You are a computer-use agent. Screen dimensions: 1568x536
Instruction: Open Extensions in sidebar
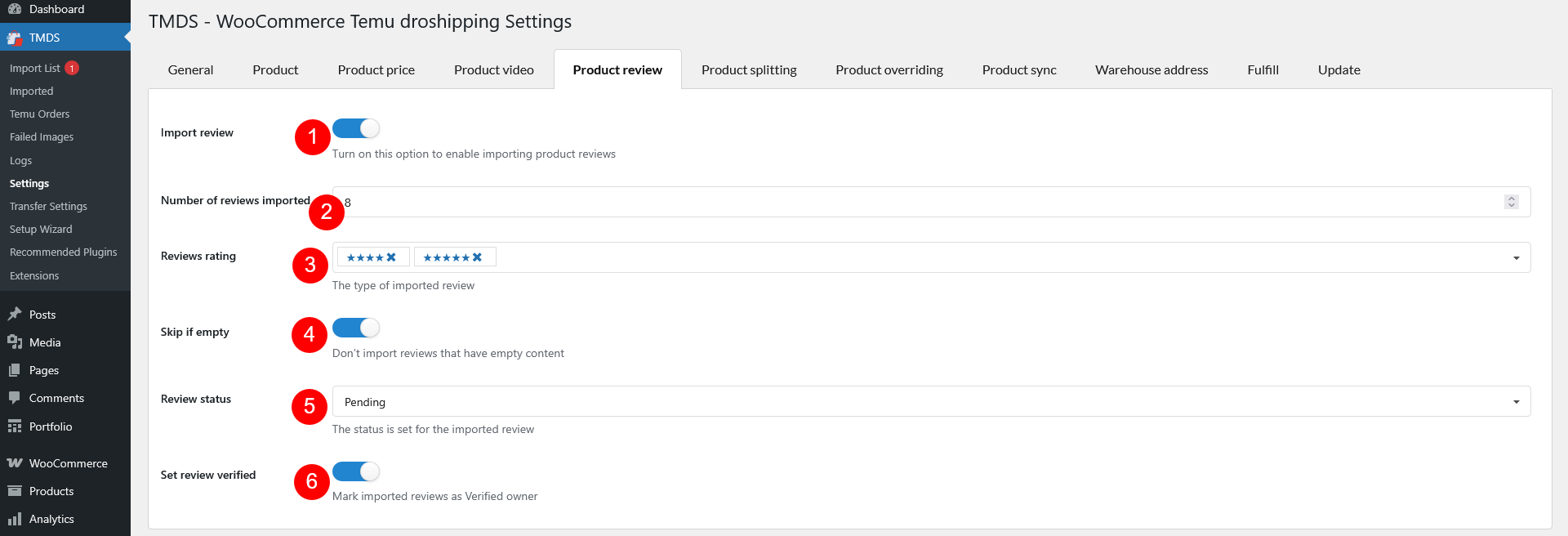34,275
